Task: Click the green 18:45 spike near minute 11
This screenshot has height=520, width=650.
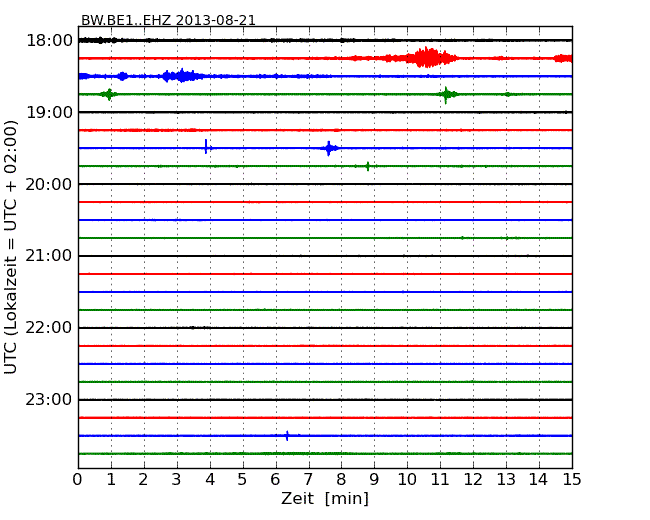Action: 446,95
